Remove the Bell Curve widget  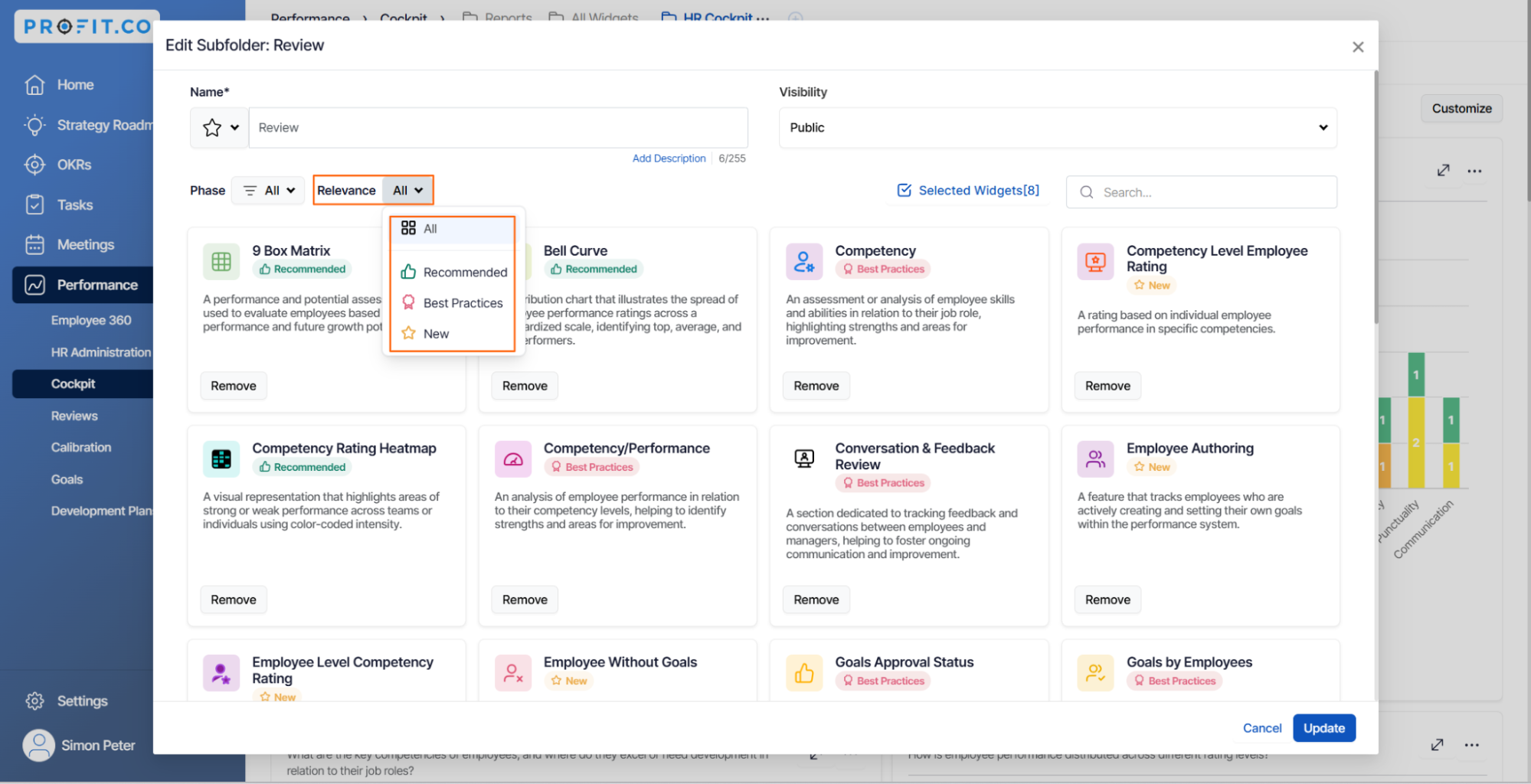[x=525, y=386]
